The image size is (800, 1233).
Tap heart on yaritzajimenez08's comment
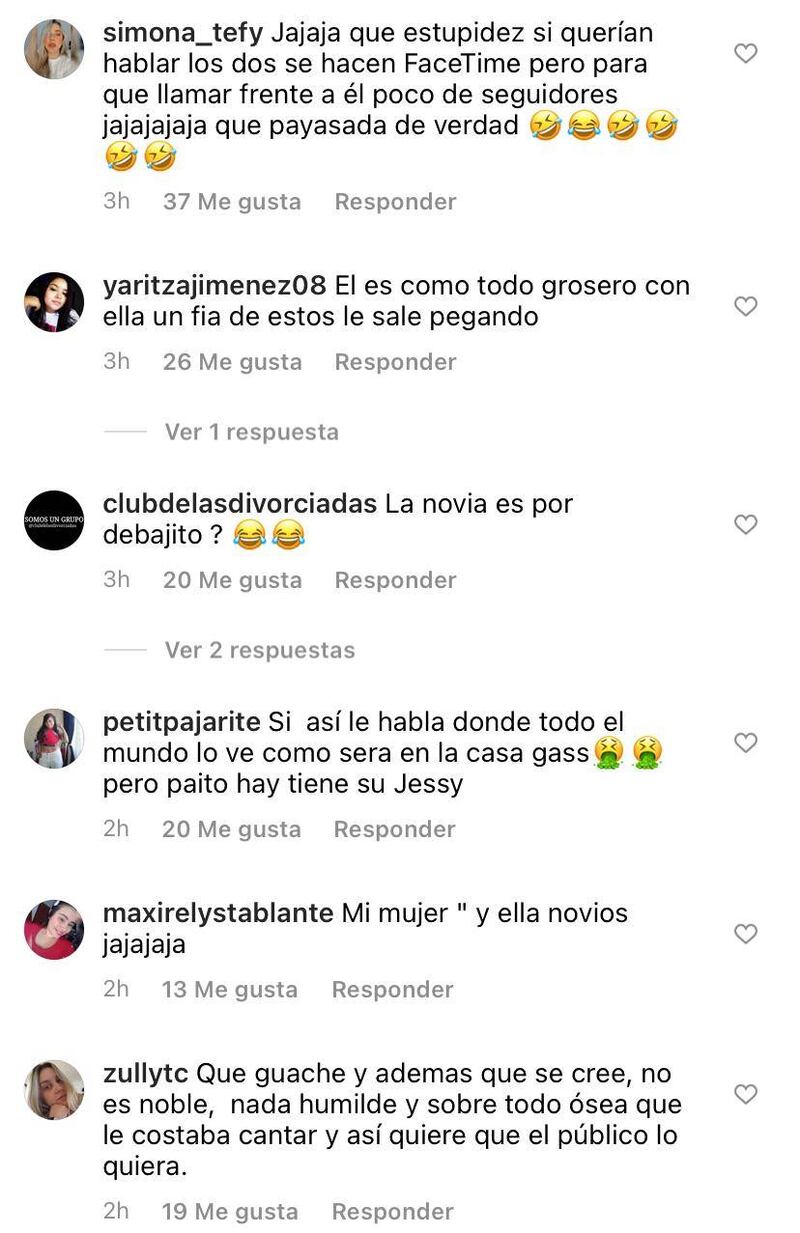pyautogui.click(x=746, y=306)
